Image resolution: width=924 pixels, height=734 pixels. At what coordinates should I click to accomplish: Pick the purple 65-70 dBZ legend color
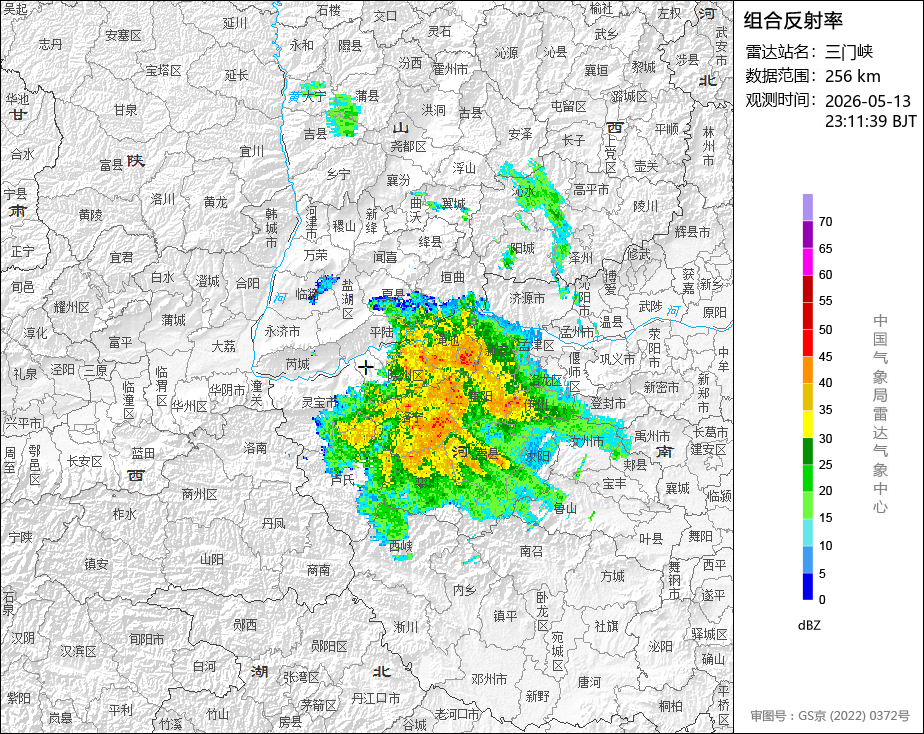807,234
